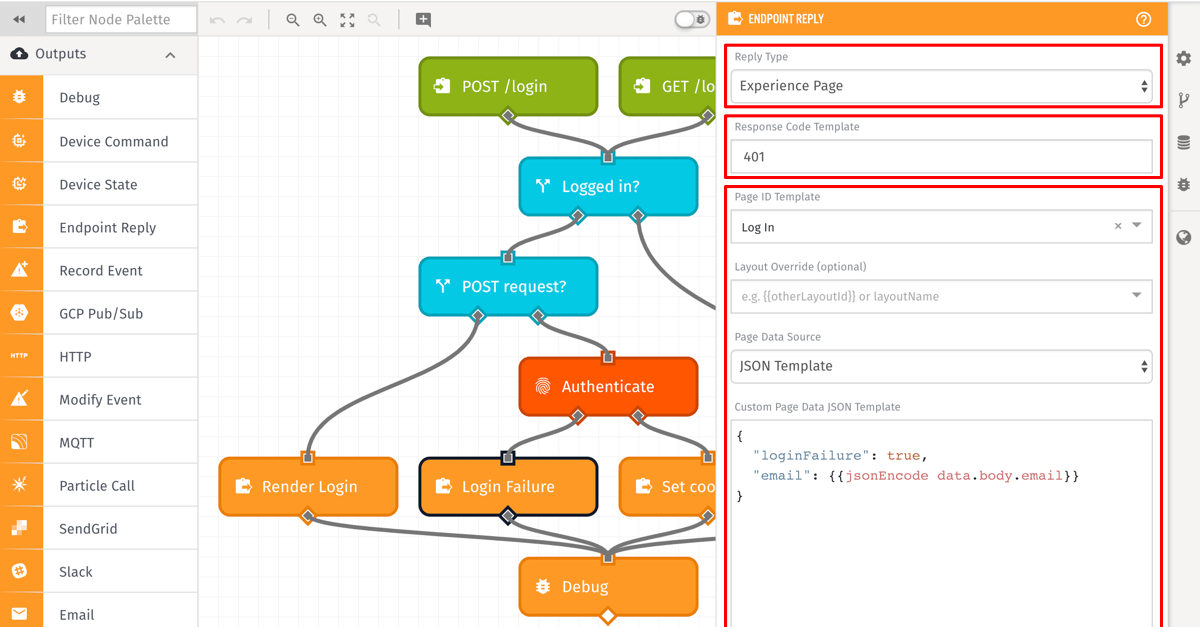This screenshot has width=1200, height=627.
Task: Click the GCP Pub/Sub label in palette
Action: [x=101, y=313]
